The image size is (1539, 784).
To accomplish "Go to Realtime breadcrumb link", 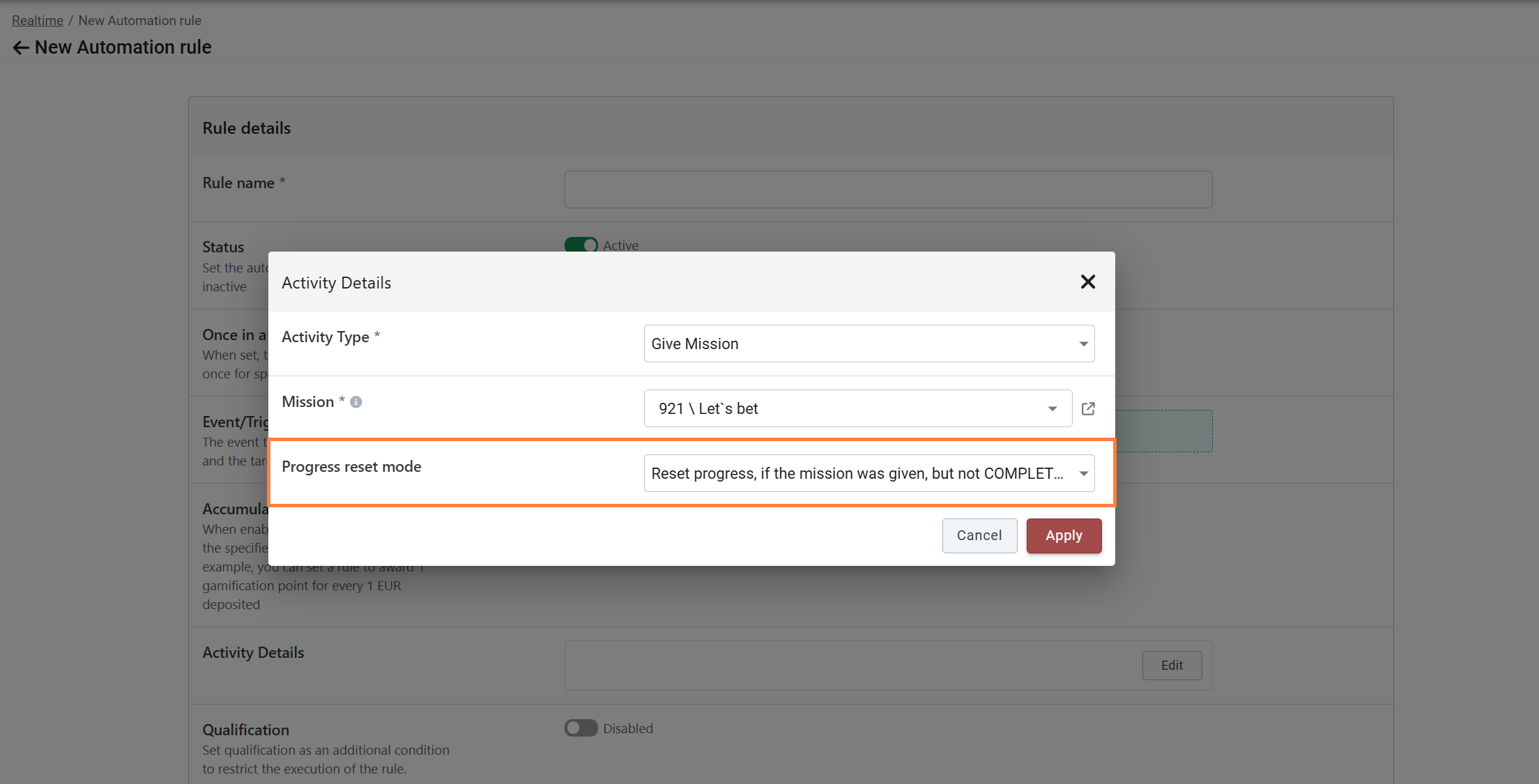I will point(38,20).
